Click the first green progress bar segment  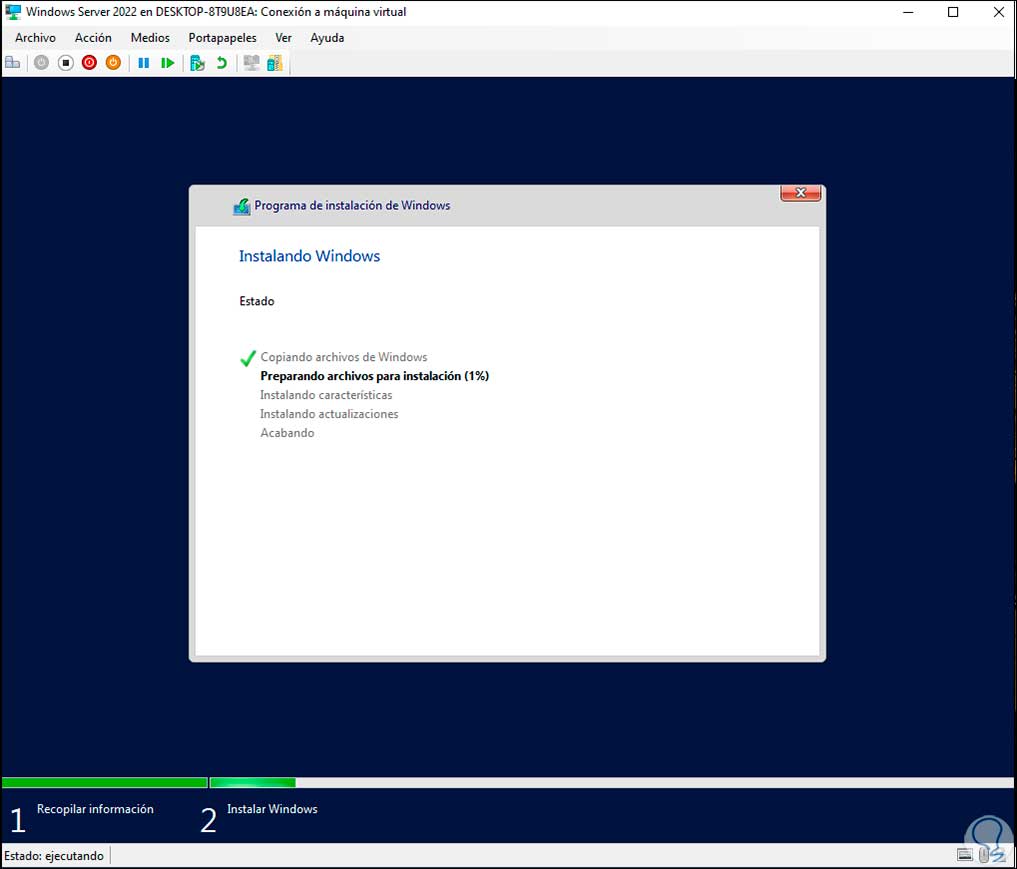pyautogui.click(x=104, y=783)
